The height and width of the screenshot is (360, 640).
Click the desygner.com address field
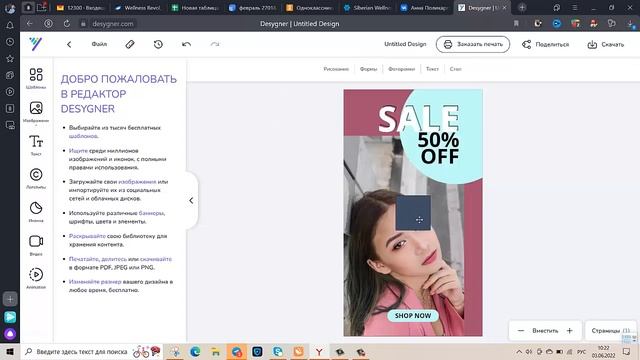coord(113,24)
